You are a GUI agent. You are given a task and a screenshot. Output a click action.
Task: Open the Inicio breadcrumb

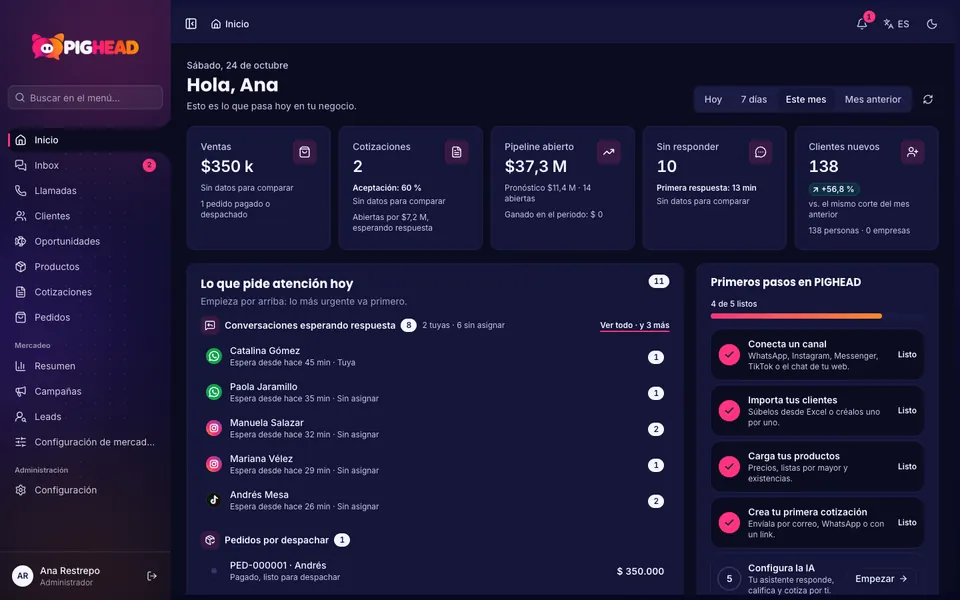tap(230, 24)
